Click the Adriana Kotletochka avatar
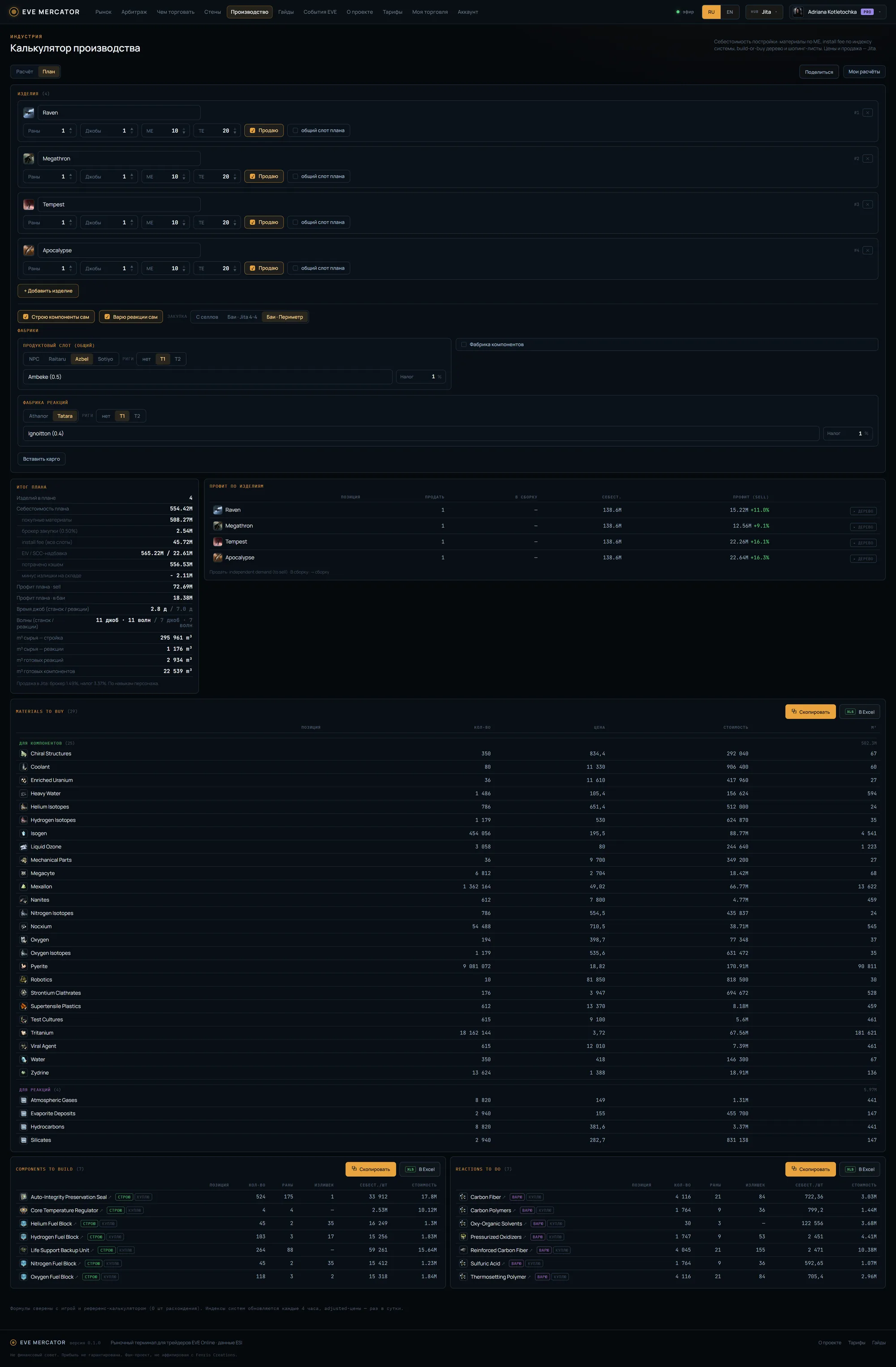This screenshot has width=896, height=1367. (x=798, y=12)
